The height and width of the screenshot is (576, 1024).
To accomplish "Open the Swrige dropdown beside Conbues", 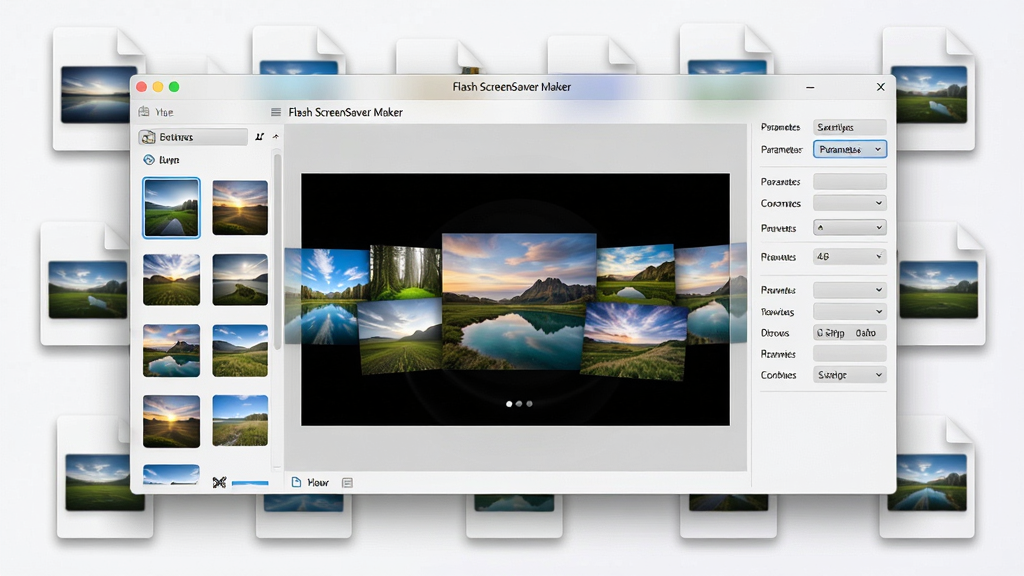I will point(850,375).
